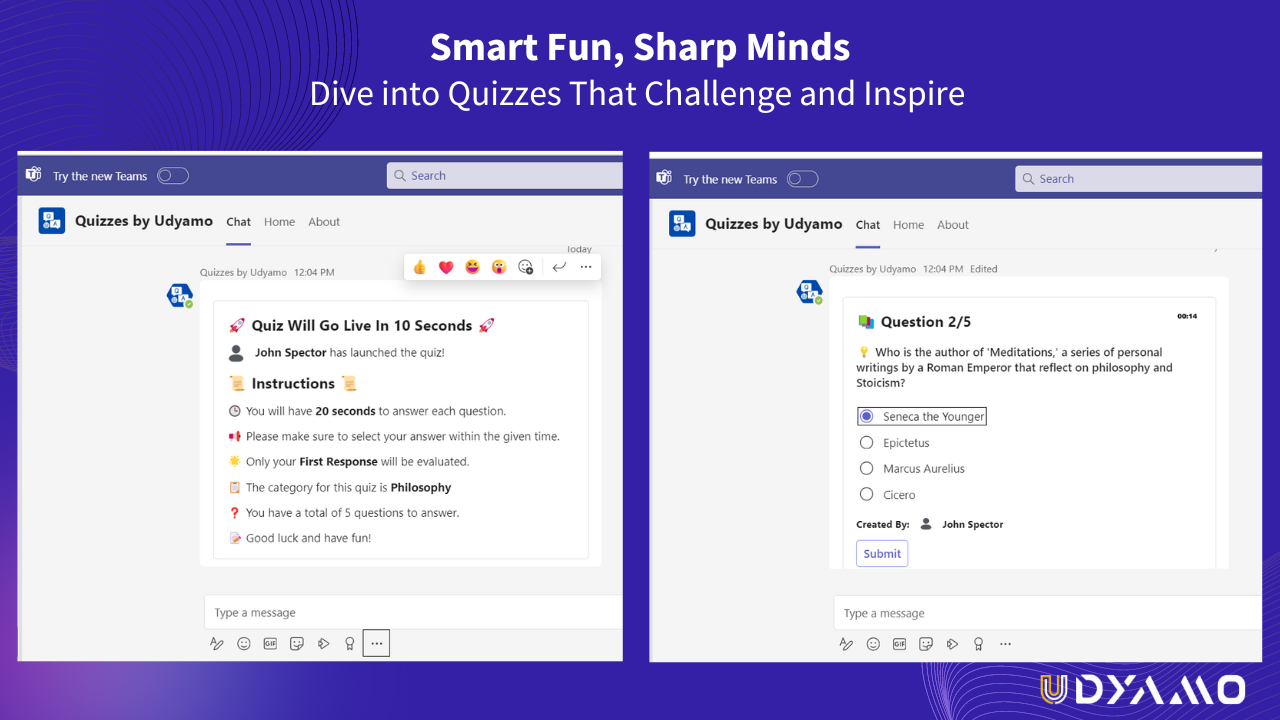The width and height of the screenshot is (1280, 720).
Task: Click Quizzes by Udyamo app icon in right header
Action: (x=682, y=224)
